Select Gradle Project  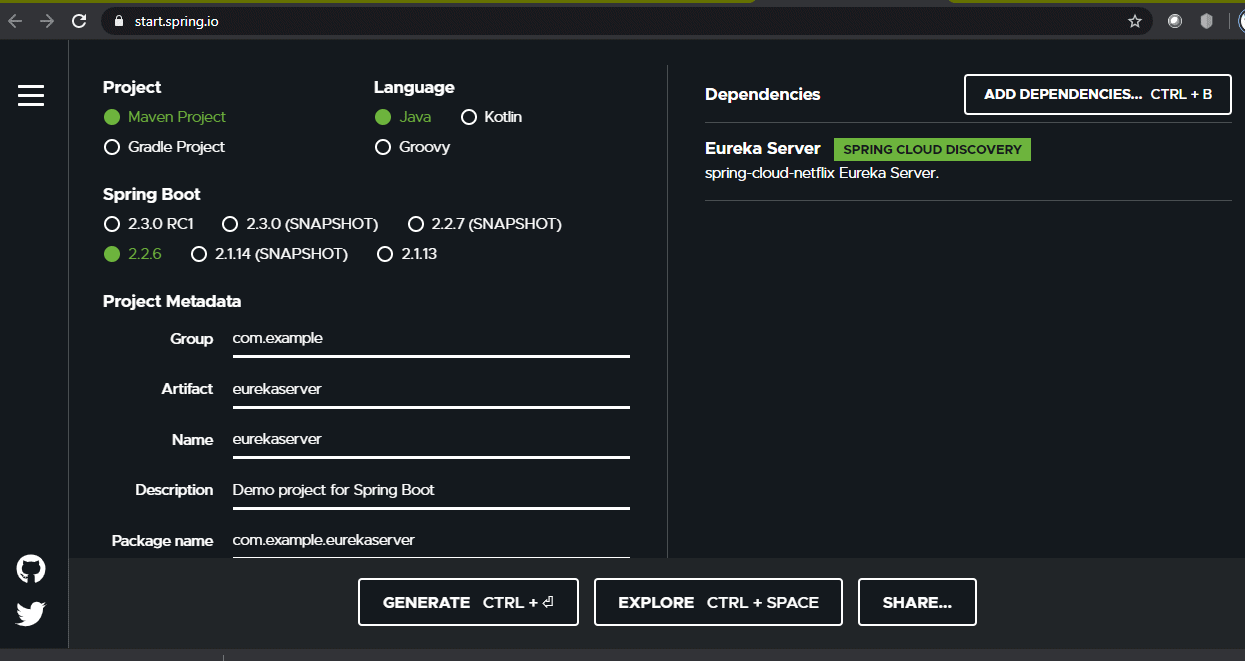pos(111,147)
